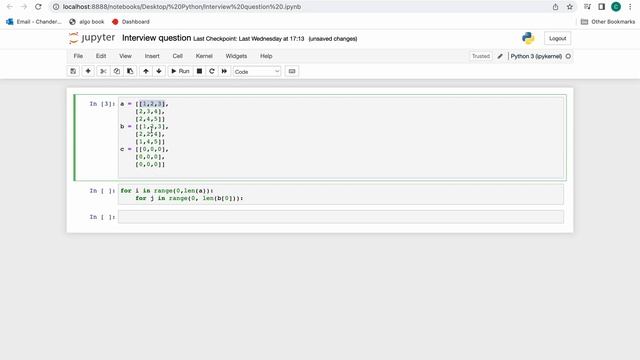Click the Python logo icon
The height and width of the screenshot is (360, 640).
528,38
